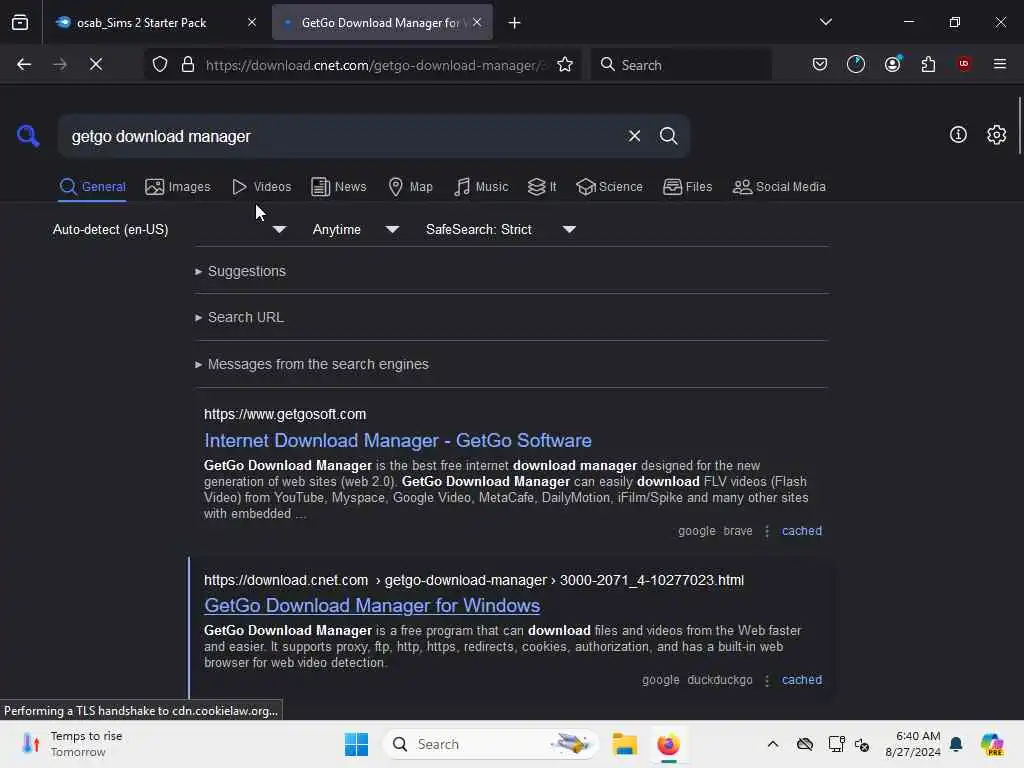Click the Windows taskbar Search box
The width and height of the screenshot is (1024, 768).
(490, 744)
